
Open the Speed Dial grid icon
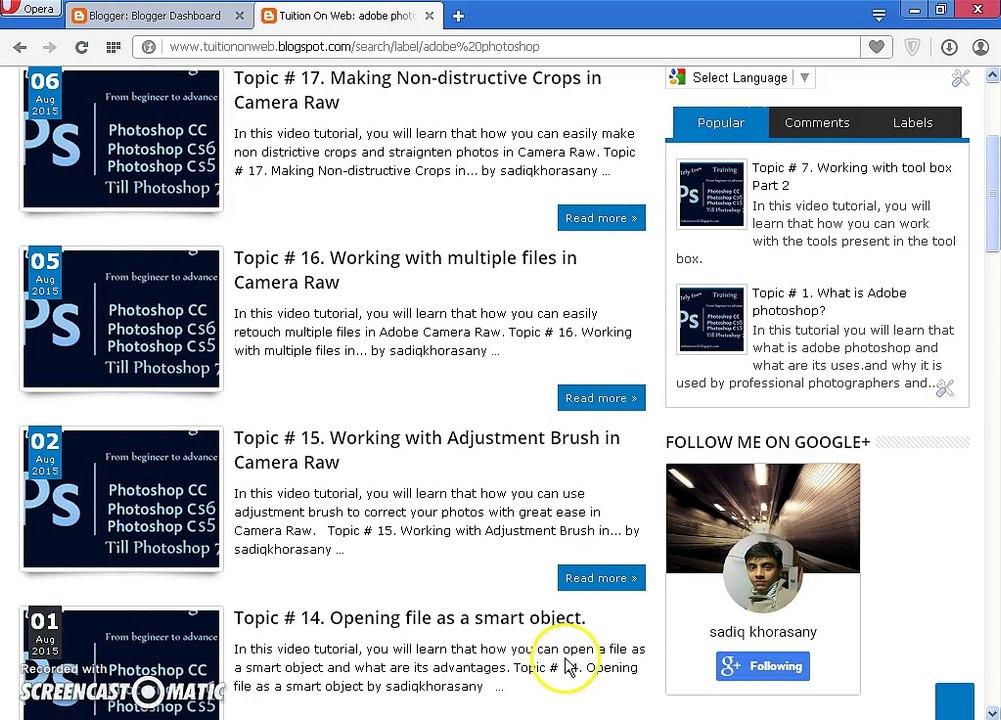coord(114,47)
